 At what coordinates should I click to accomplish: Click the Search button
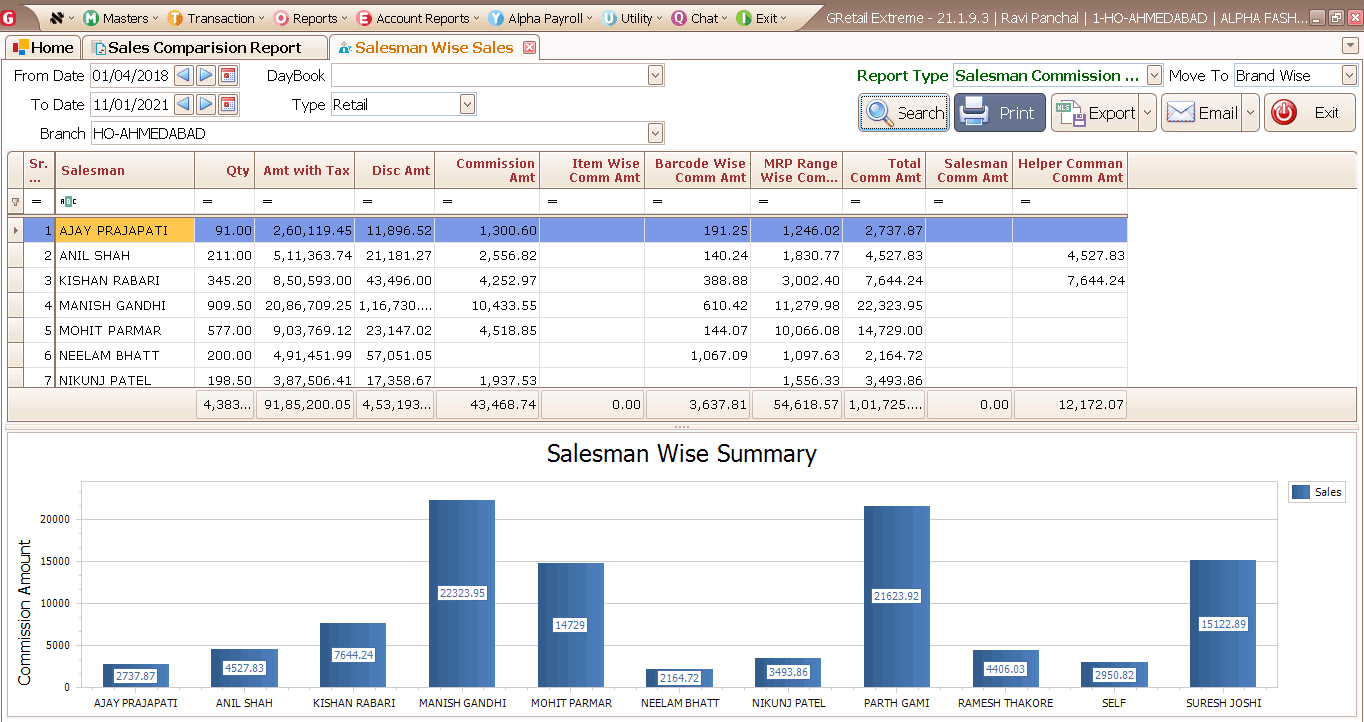(904, 113)
